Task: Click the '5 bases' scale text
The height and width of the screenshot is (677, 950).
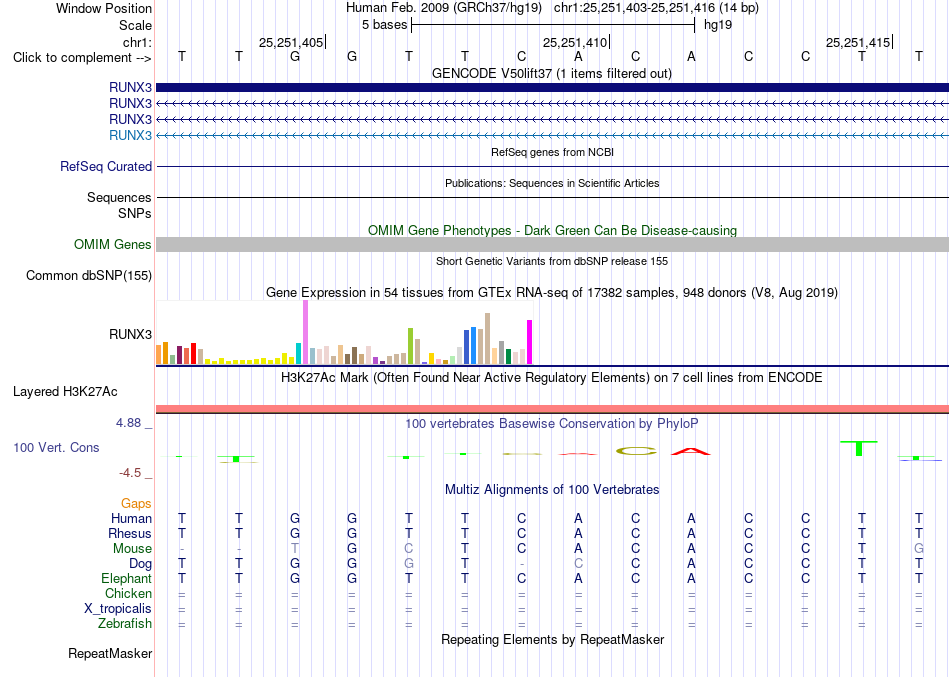Action: coord(384,25)
